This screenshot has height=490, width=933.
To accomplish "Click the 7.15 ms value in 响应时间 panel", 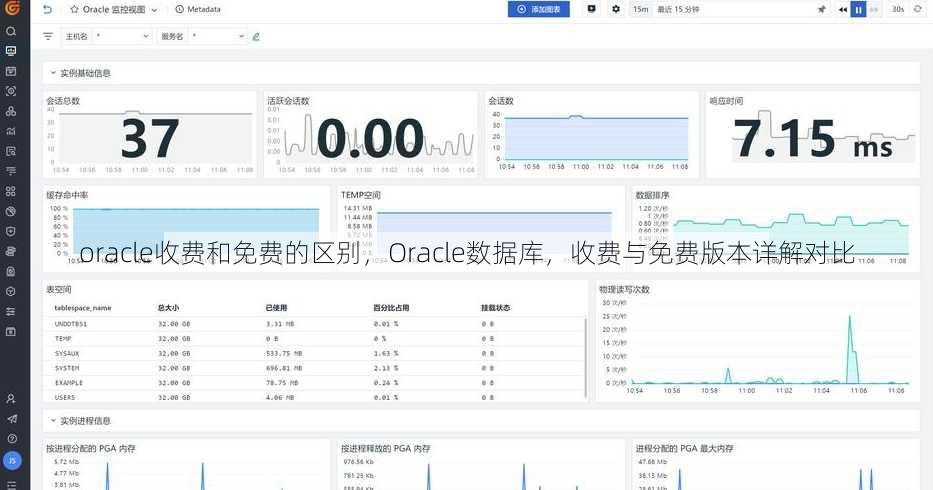I will [813, 139].
